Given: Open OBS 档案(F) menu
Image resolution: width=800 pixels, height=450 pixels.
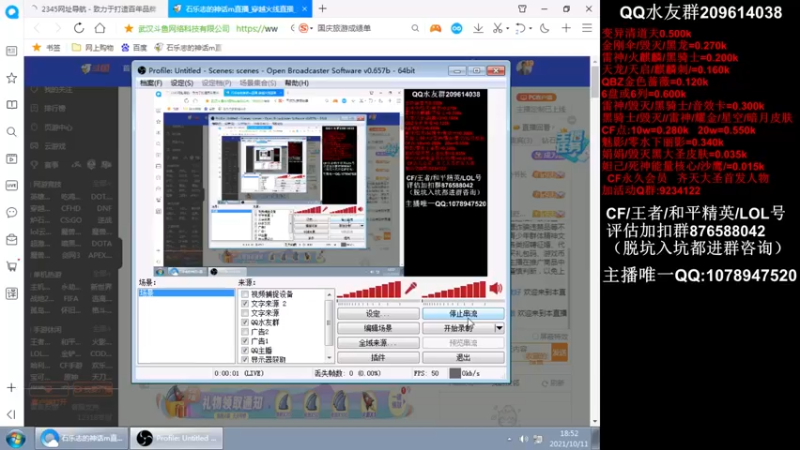Looking at the screenshot, I should tap(151, 83).
